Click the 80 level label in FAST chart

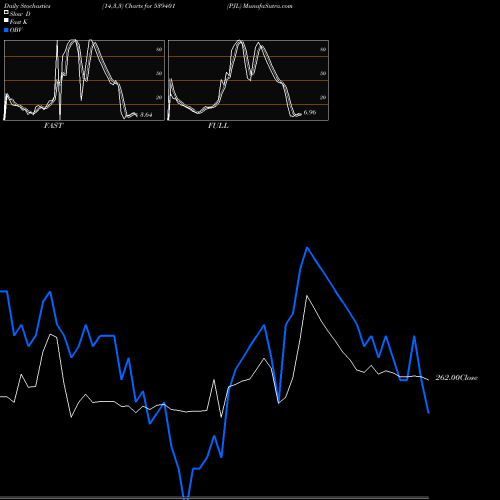(x=159, y=49)
